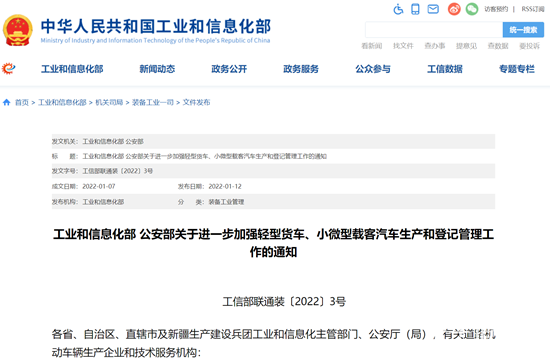
Task: Click the RSS订阅 link
Action: click(532, 9)
